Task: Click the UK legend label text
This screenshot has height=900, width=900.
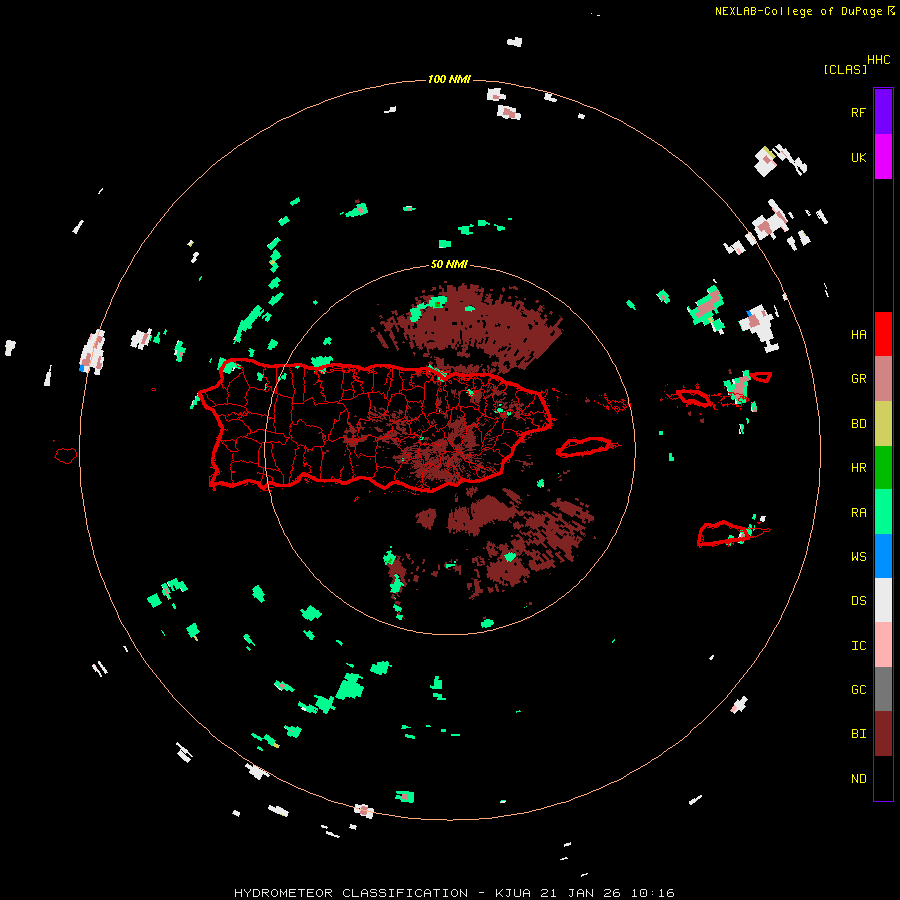Action: coord(859,157)
